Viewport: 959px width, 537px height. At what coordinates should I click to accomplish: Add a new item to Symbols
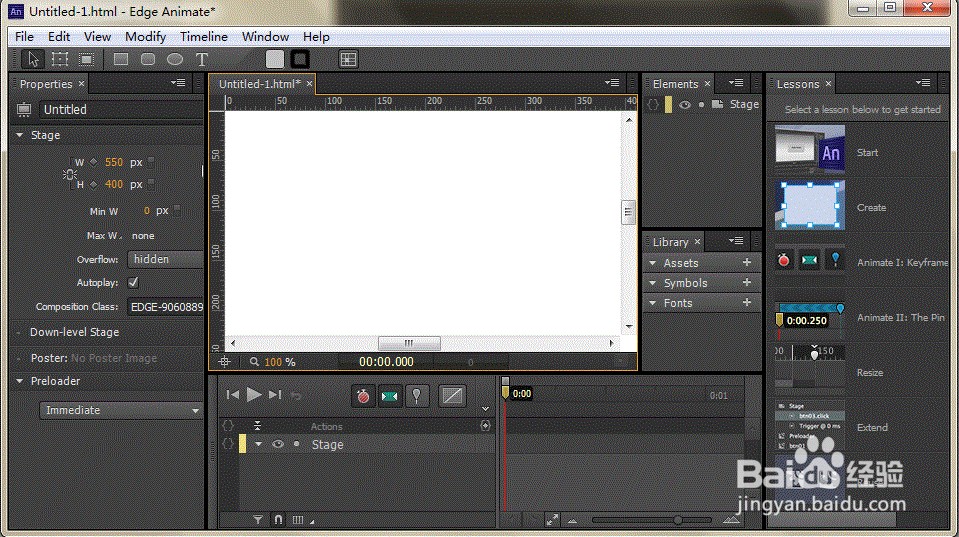(x=746, y=283)
